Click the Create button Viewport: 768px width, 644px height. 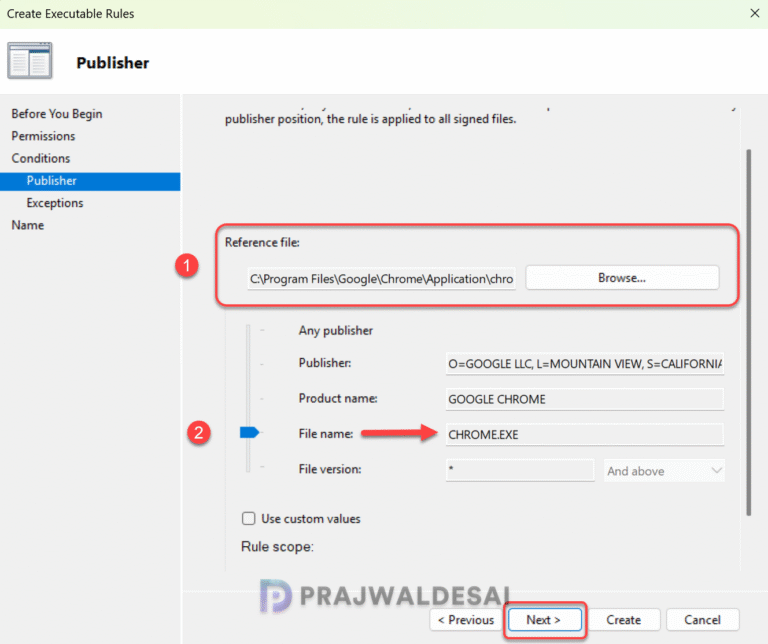624,620
